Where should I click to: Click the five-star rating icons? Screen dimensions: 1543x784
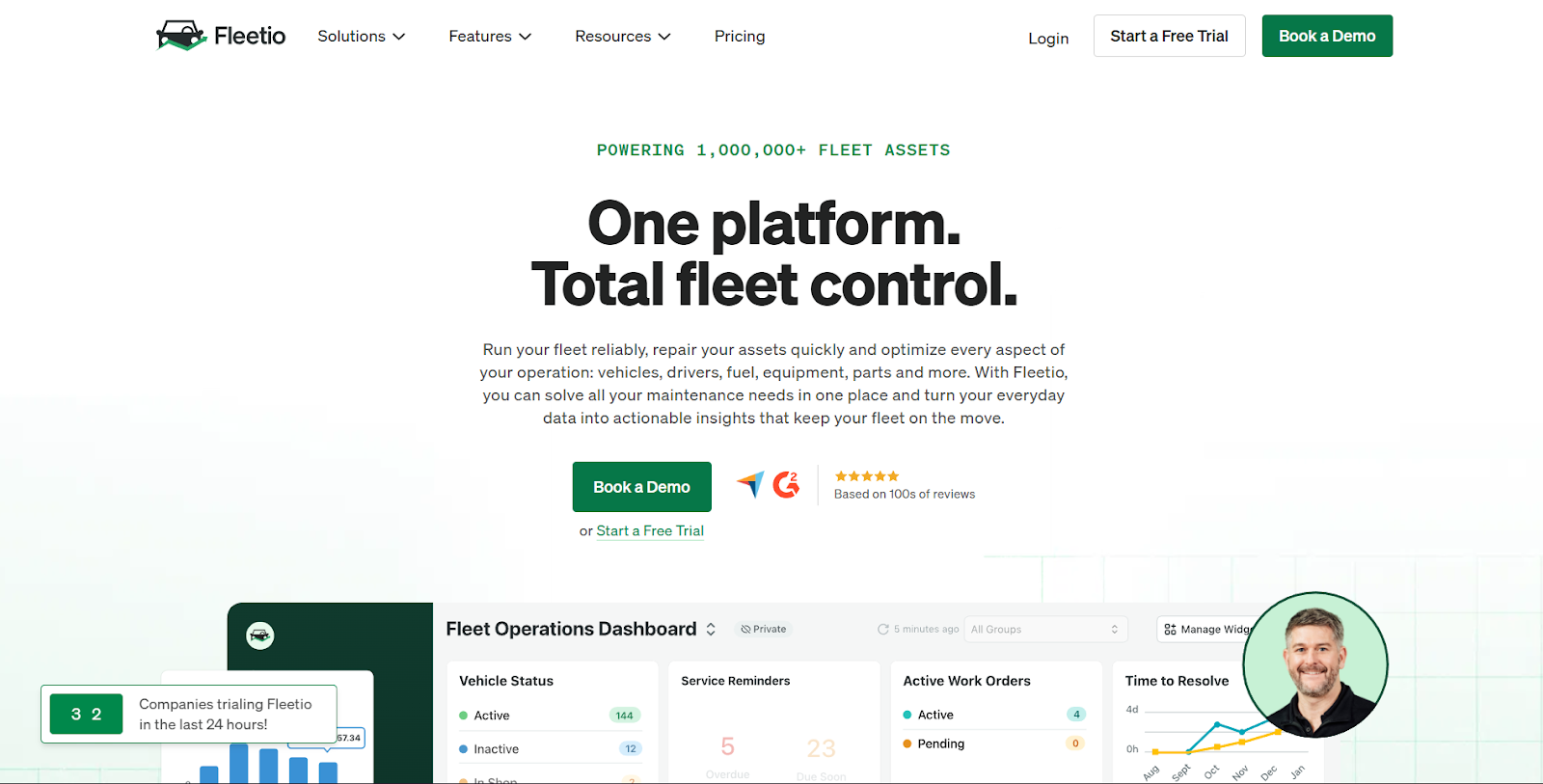tap(866, 476)
